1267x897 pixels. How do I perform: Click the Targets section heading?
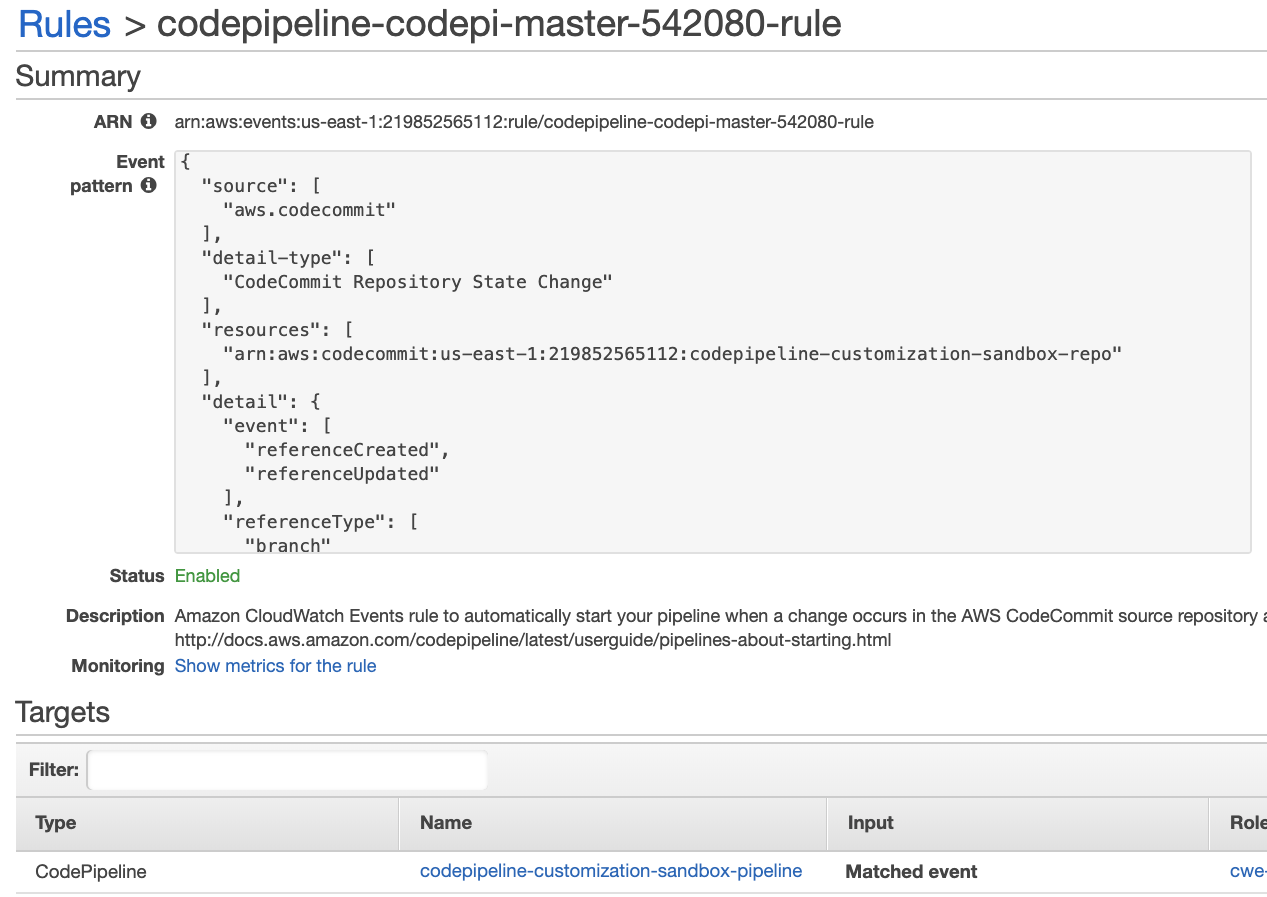(63, 713)
